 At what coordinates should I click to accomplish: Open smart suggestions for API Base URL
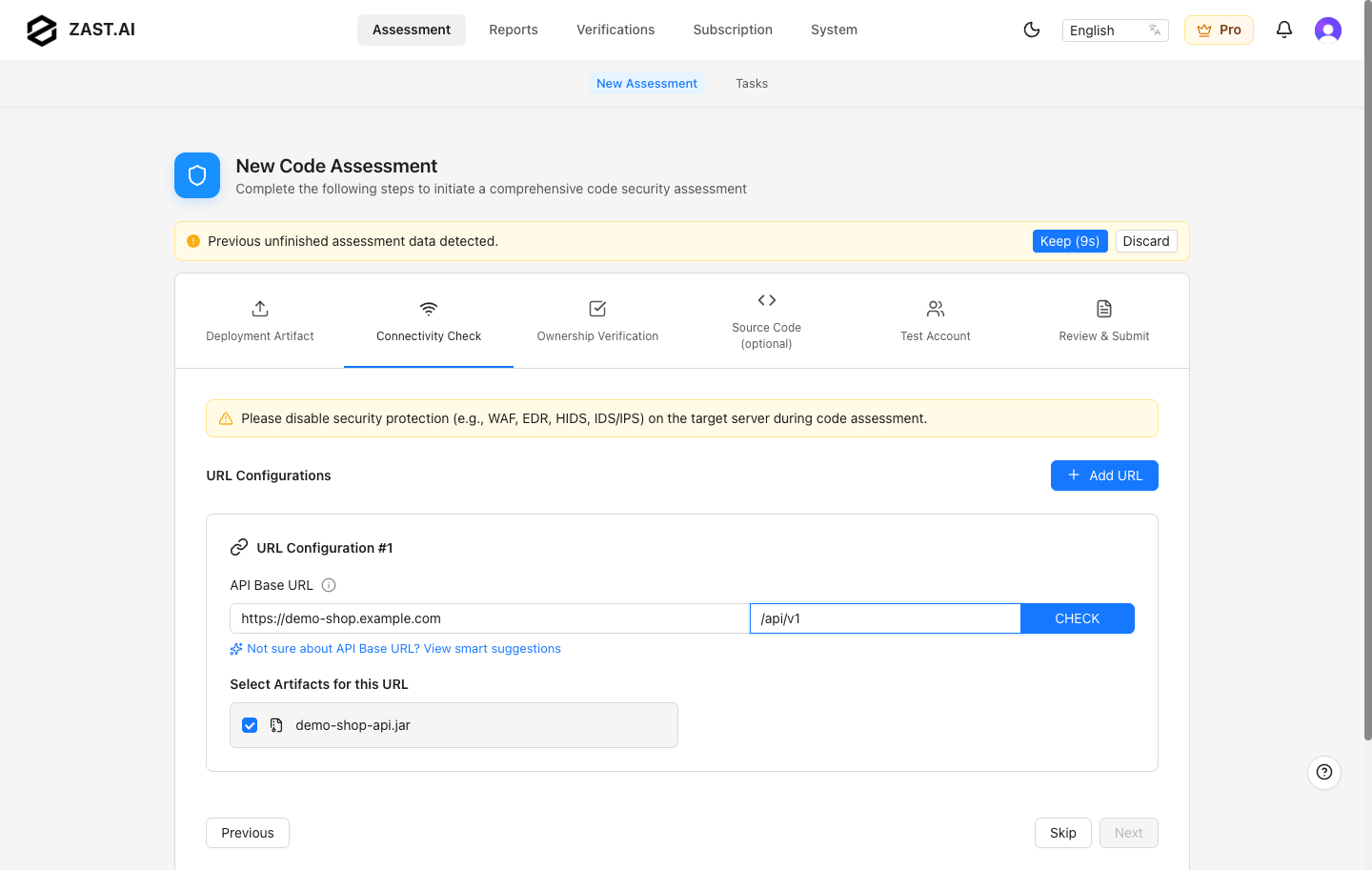pyautogui.click(x=404, y=649)
